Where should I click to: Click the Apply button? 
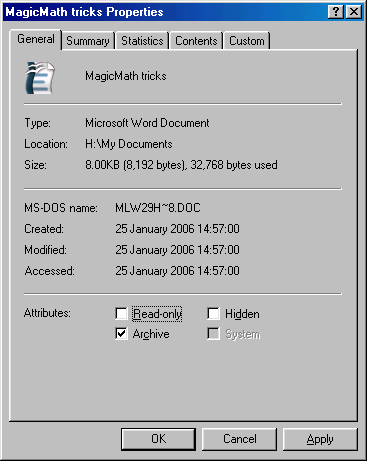pyautogui.click(x=320, y=439)
